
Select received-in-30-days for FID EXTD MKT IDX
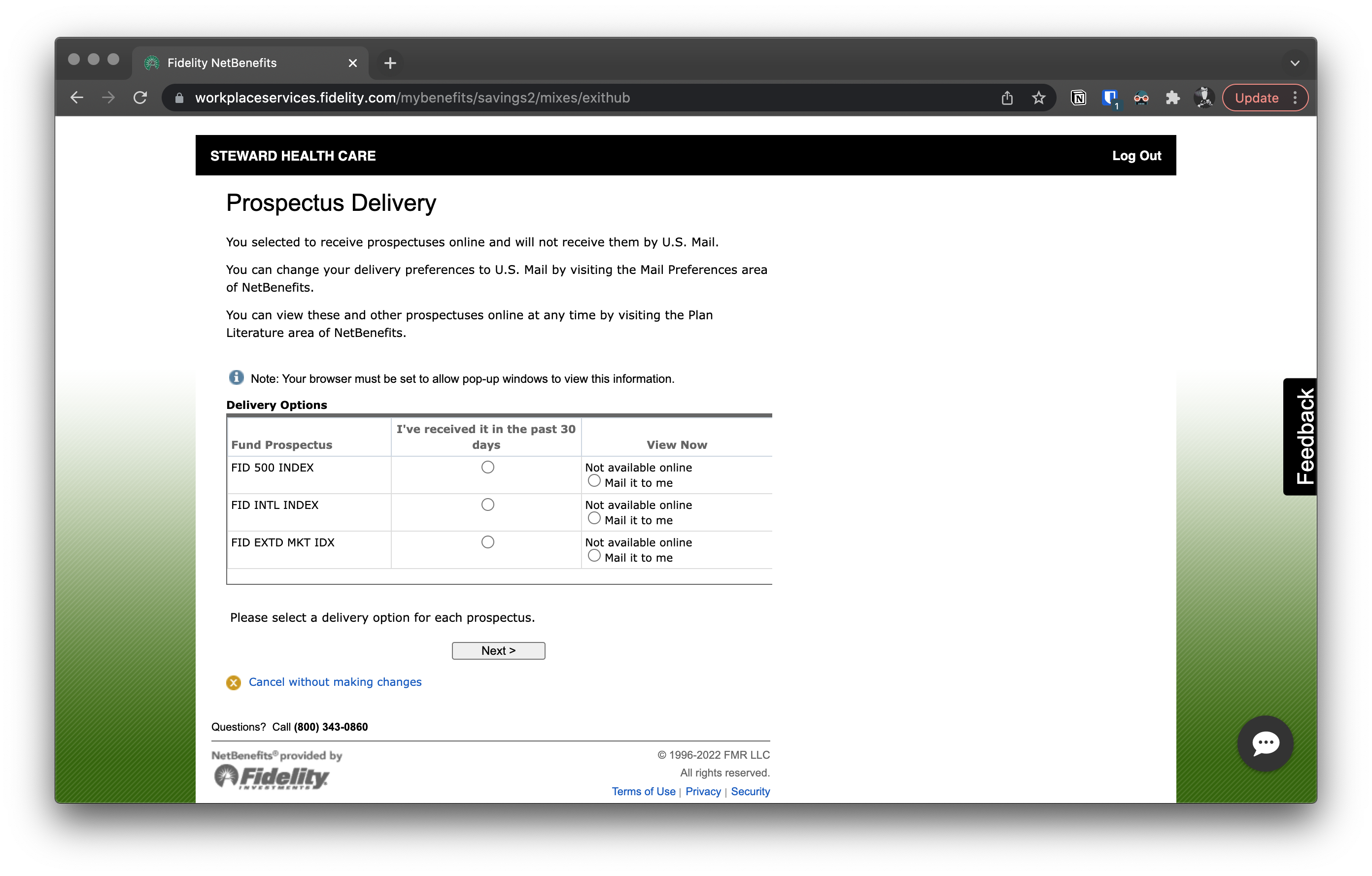click(x=487, y=542)
